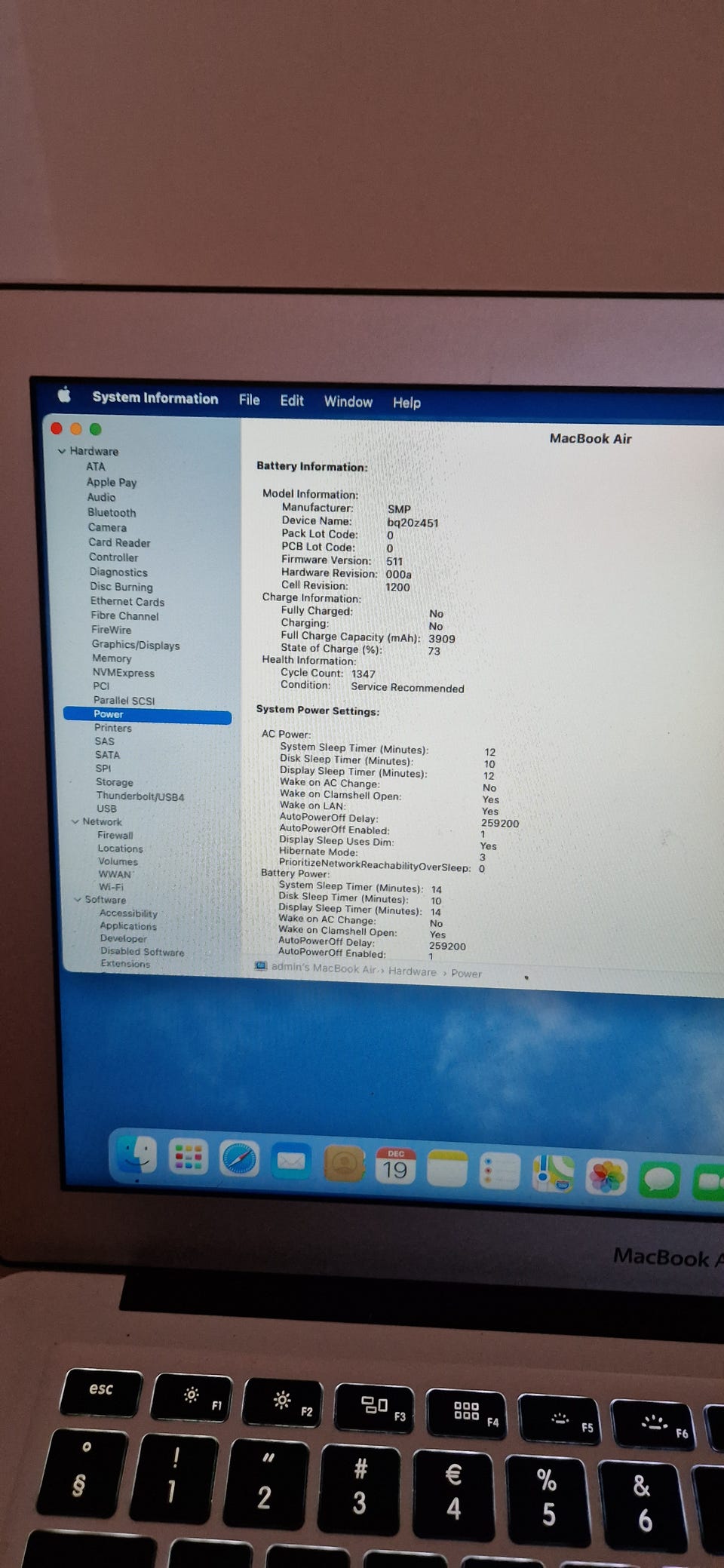Select Bluetooth in the sidebar
Viewport: 724px width, 1568px height.
[112, 512]
